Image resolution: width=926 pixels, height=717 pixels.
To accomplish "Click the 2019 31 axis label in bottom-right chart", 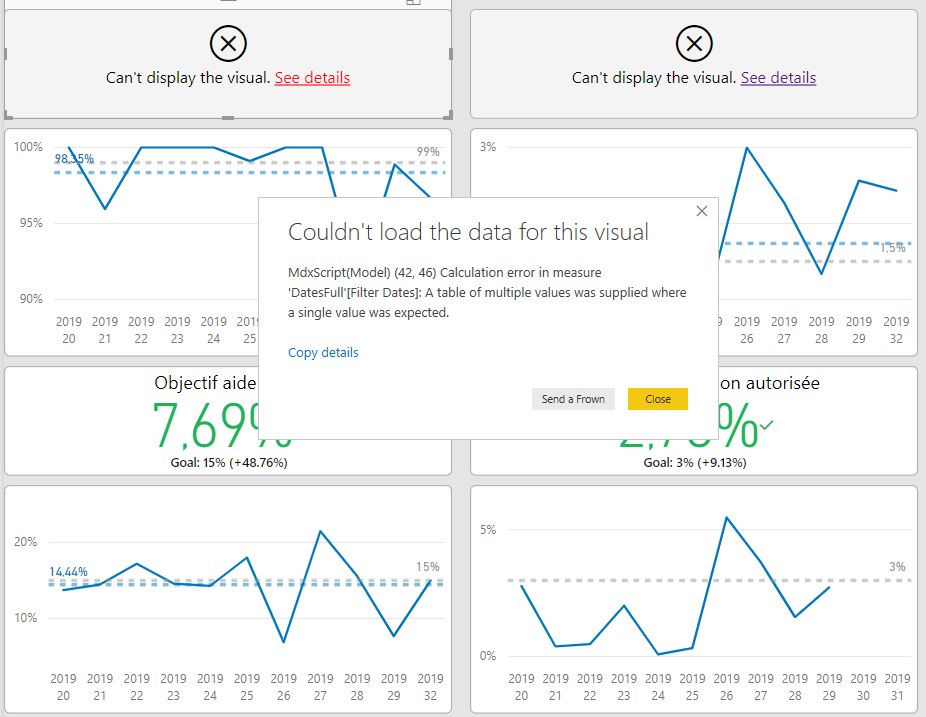I will (x=897, y=687).
